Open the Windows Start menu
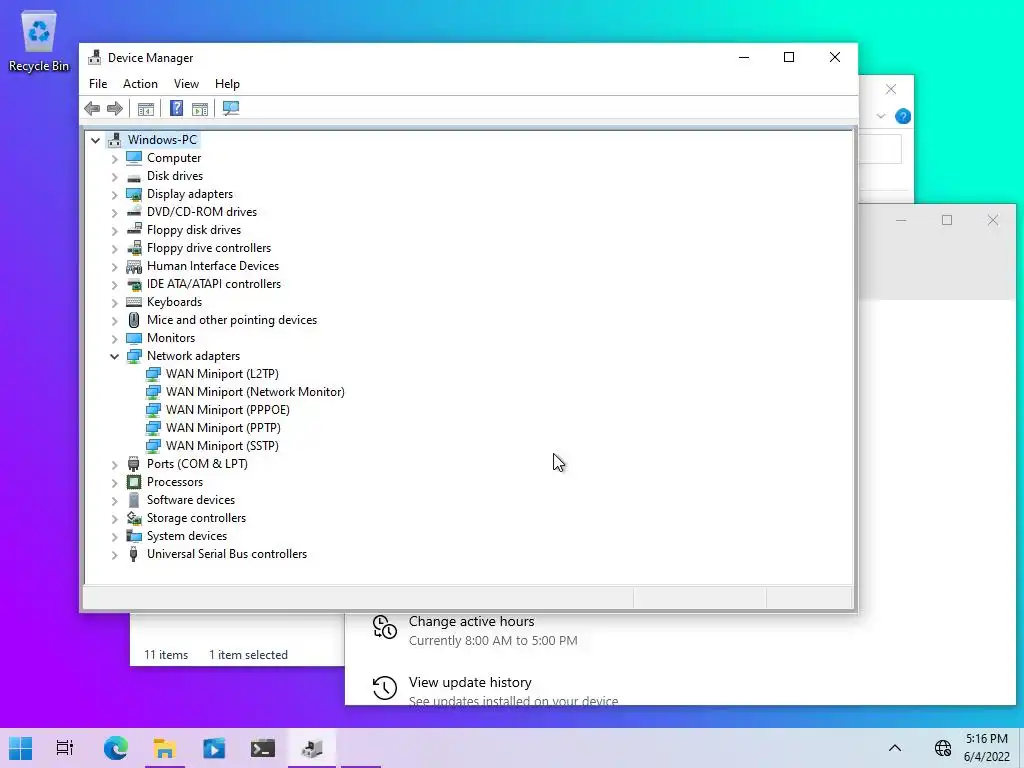Viewport: 1024px width, 768px height. coord(20,748)
